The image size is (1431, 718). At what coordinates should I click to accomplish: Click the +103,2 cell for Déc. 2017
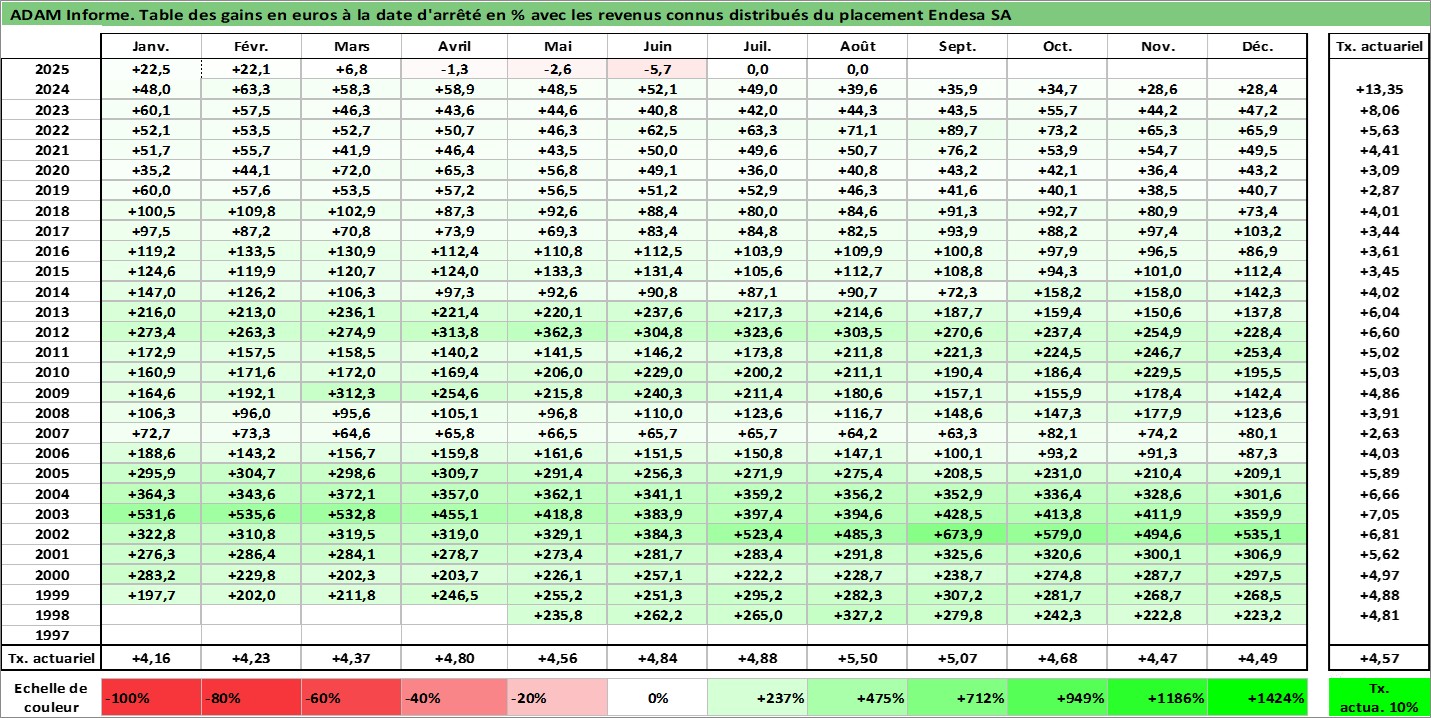[1257, 231]
